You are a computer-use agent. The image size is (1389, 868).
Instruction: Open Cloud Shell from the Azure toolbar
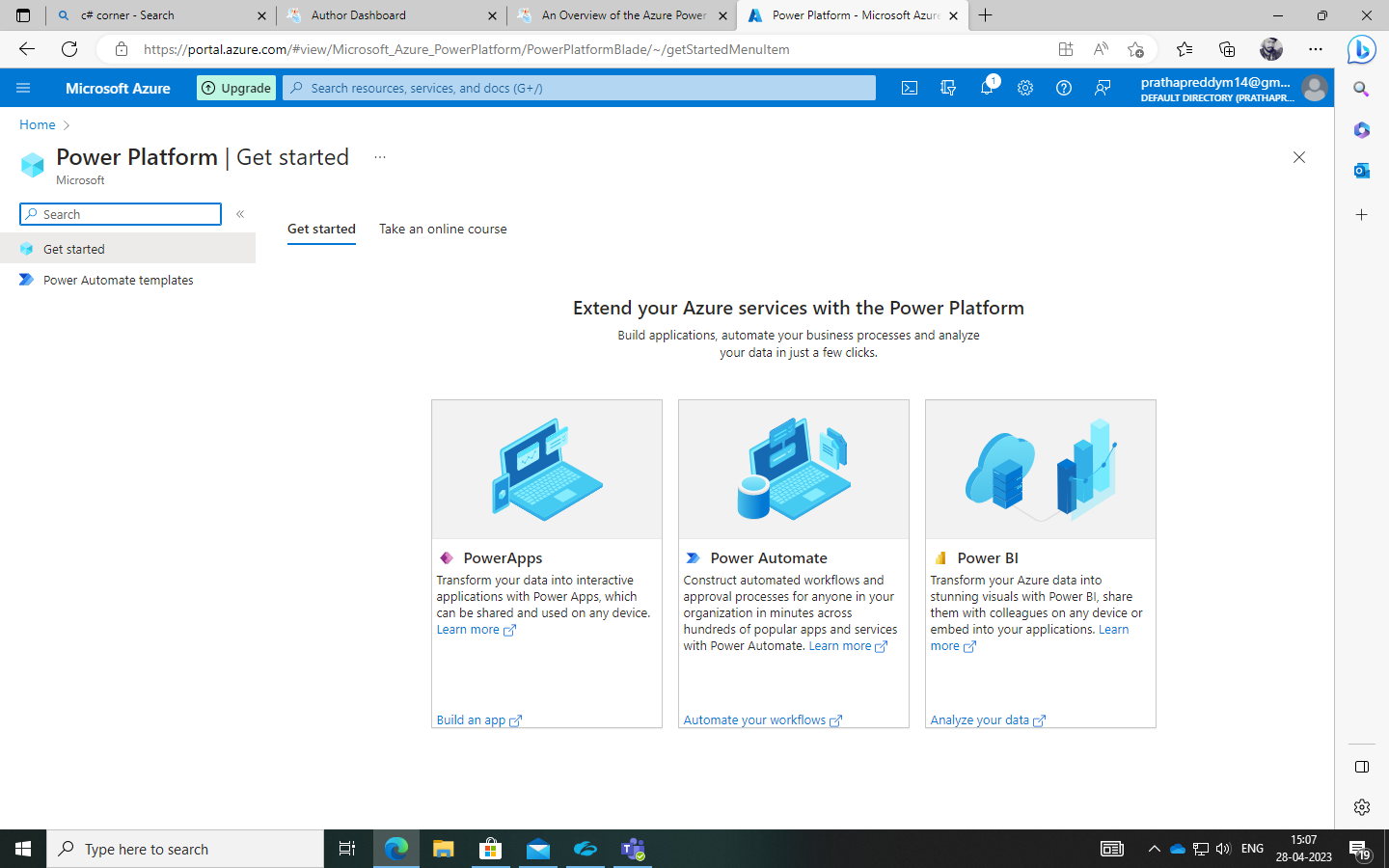[x=909, y=88]
